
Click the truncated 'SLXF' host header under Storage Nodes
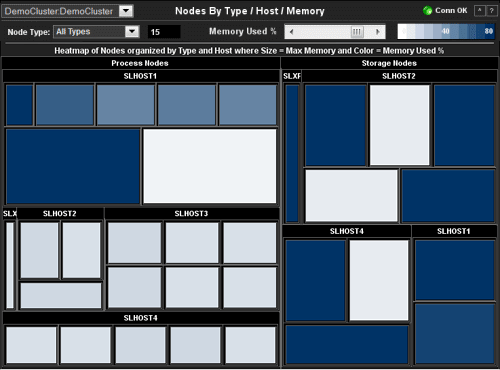pyautogui.click(x=292, y=76)
